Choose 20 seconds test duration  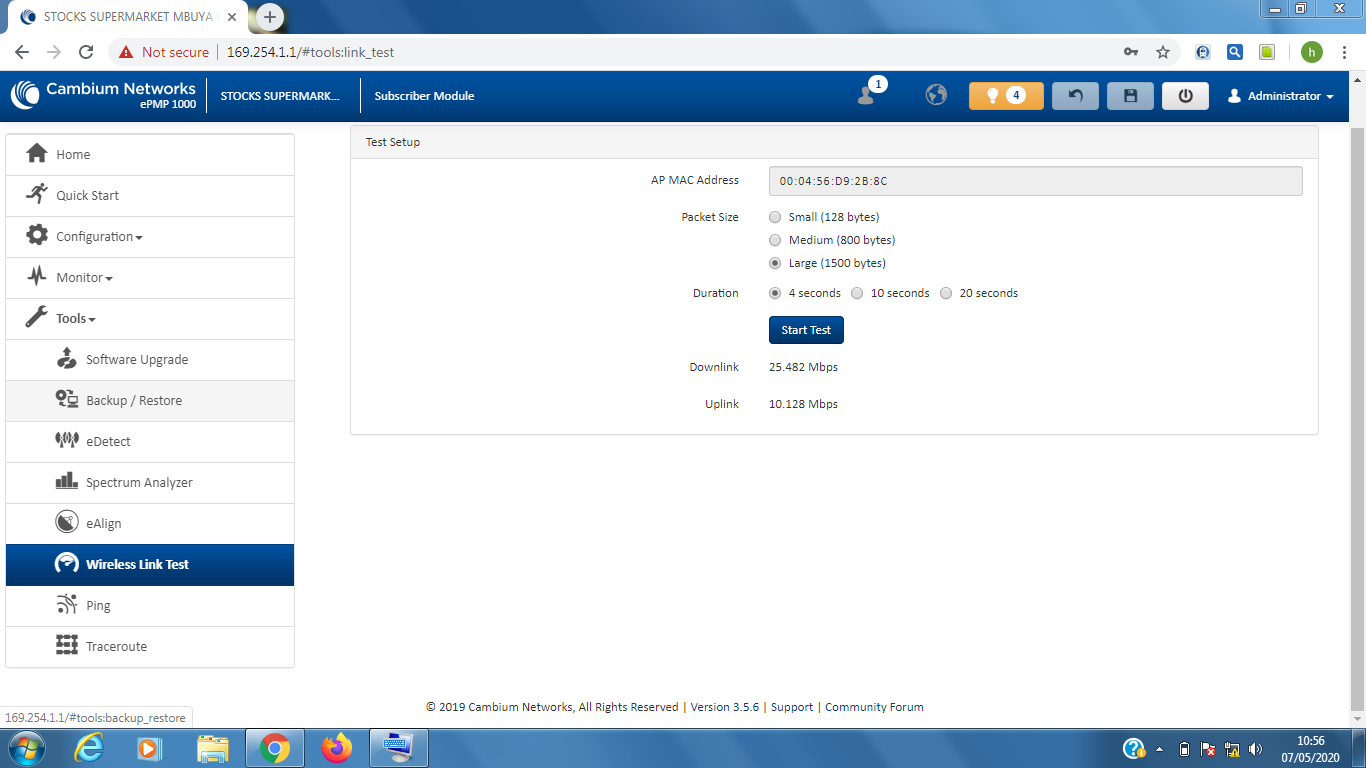click(946, 293)
